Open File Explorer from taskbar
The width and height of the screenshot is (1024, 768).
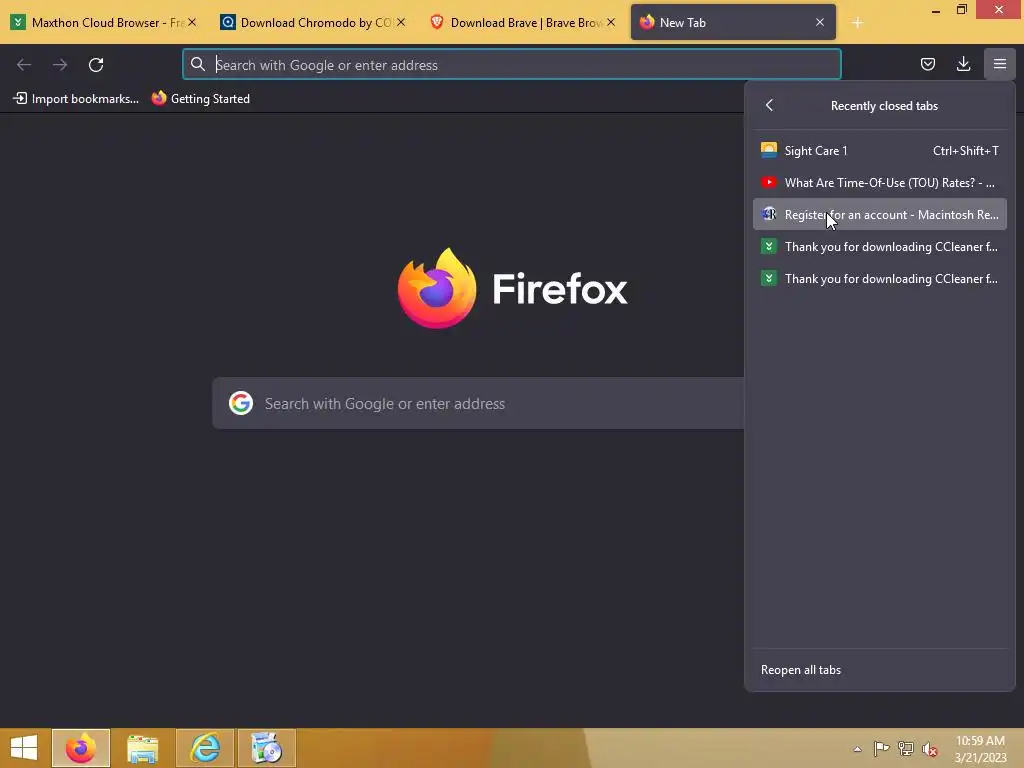click(142, 748)
